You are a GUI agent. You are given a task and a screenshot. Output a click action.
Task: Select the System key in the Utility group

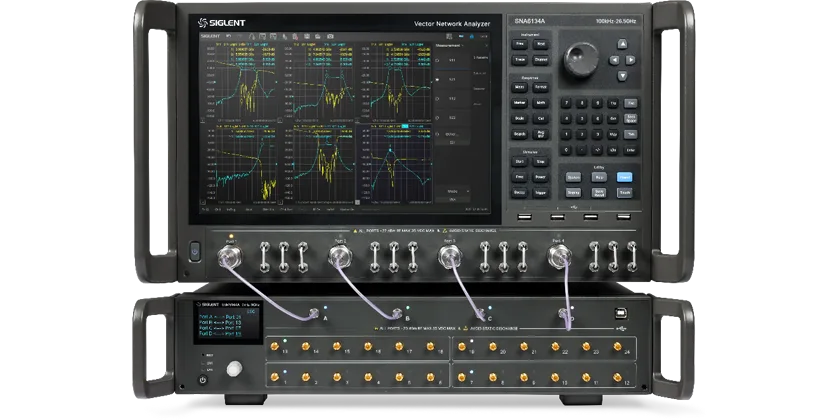point(574,177)
